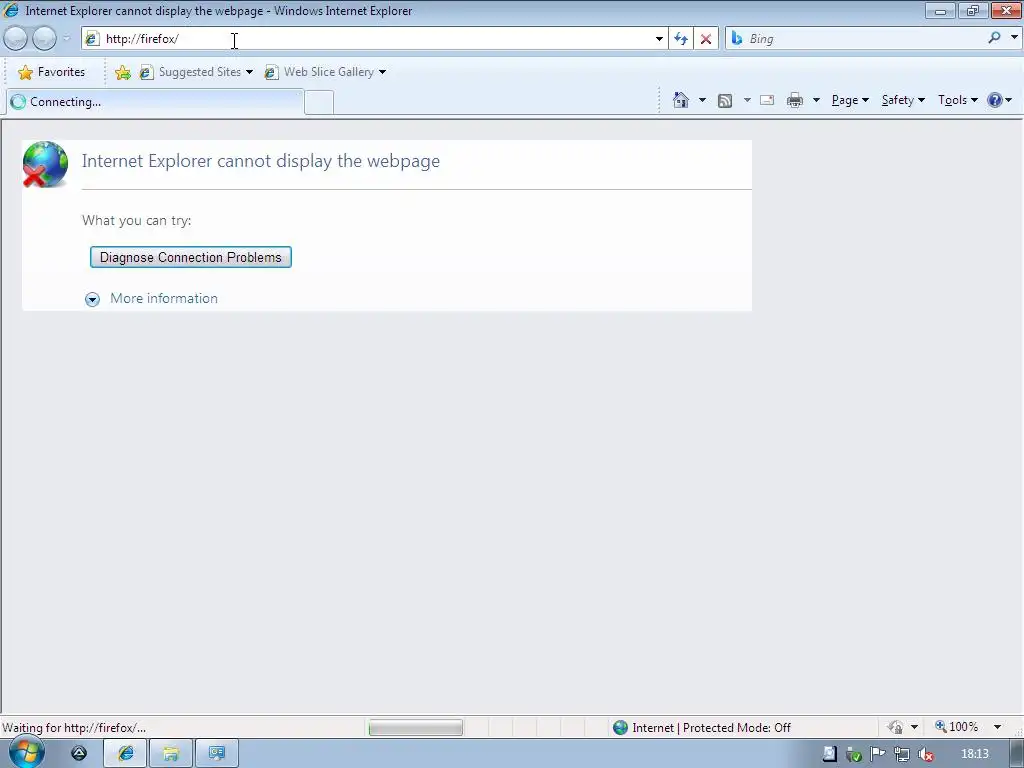Click the third taskbar monitor application icon

(x=217, y=754)
